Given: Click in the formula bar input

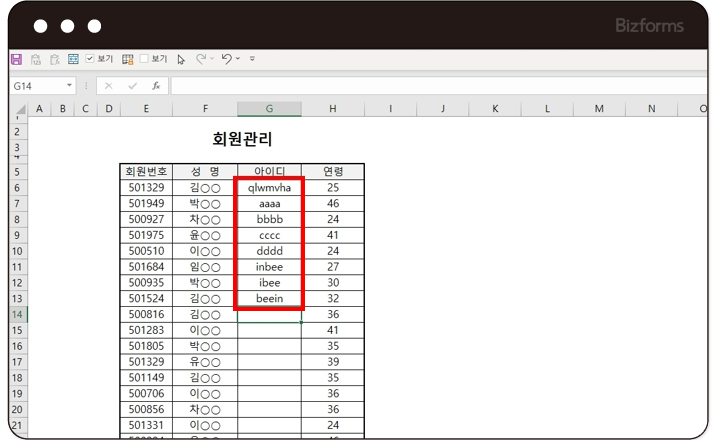Looking at the screenshot, I should pos(430,86).
